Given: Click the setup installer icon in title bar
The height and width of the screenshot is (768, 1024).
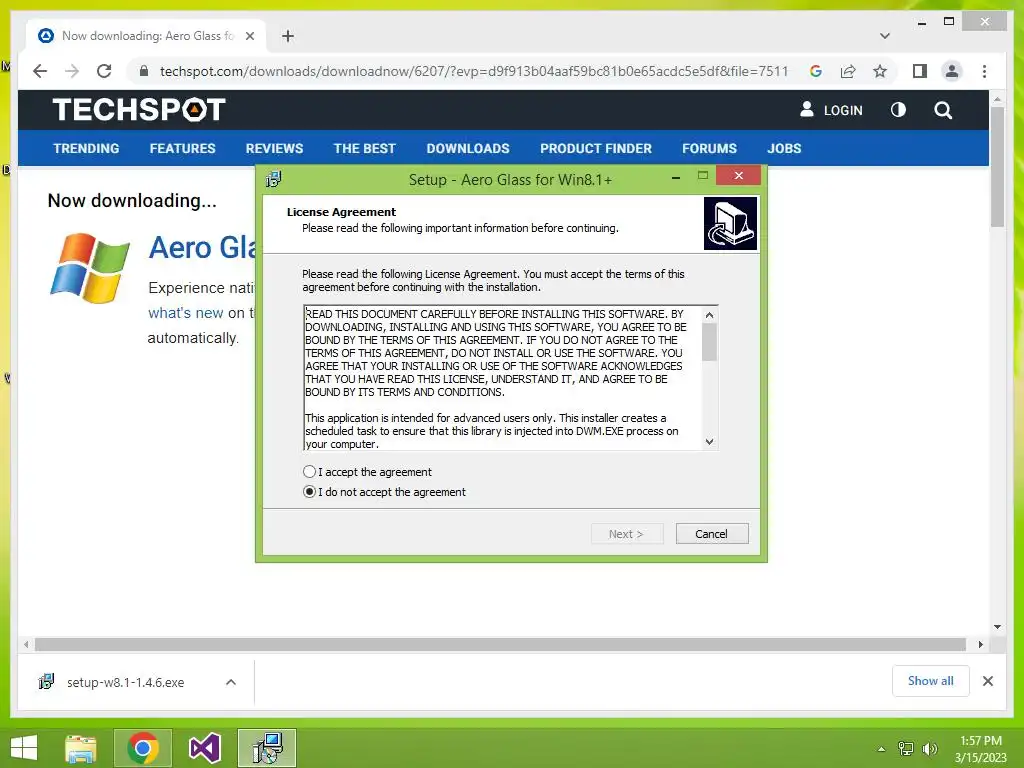Looking at the screenshot, I should [274, 179].
